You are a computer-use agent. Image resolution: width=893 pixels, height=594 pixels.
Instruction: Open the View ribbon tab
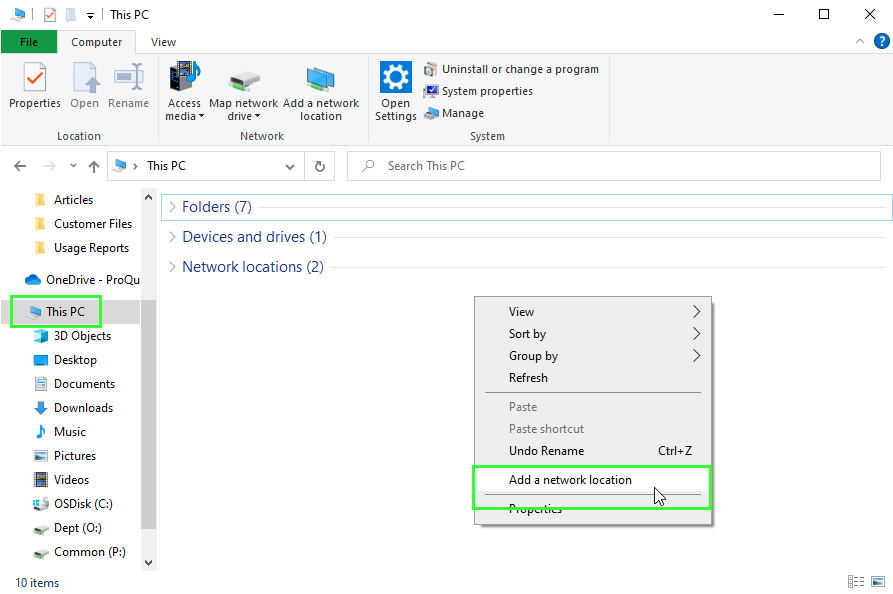click(x=163, y=42)
